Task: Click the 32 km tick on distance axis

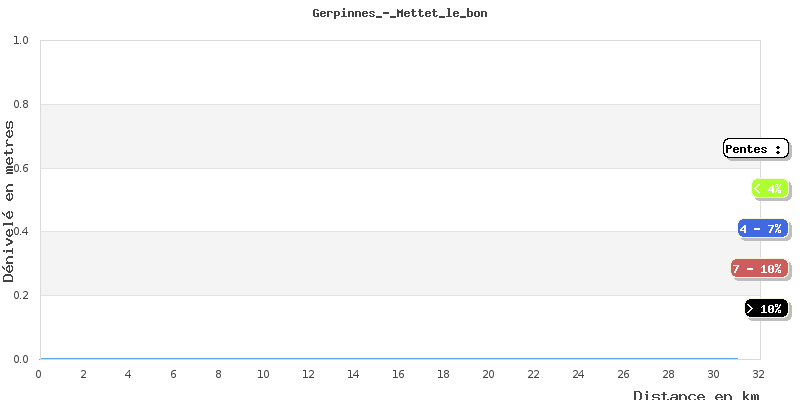Action: (x=759, y=373)
